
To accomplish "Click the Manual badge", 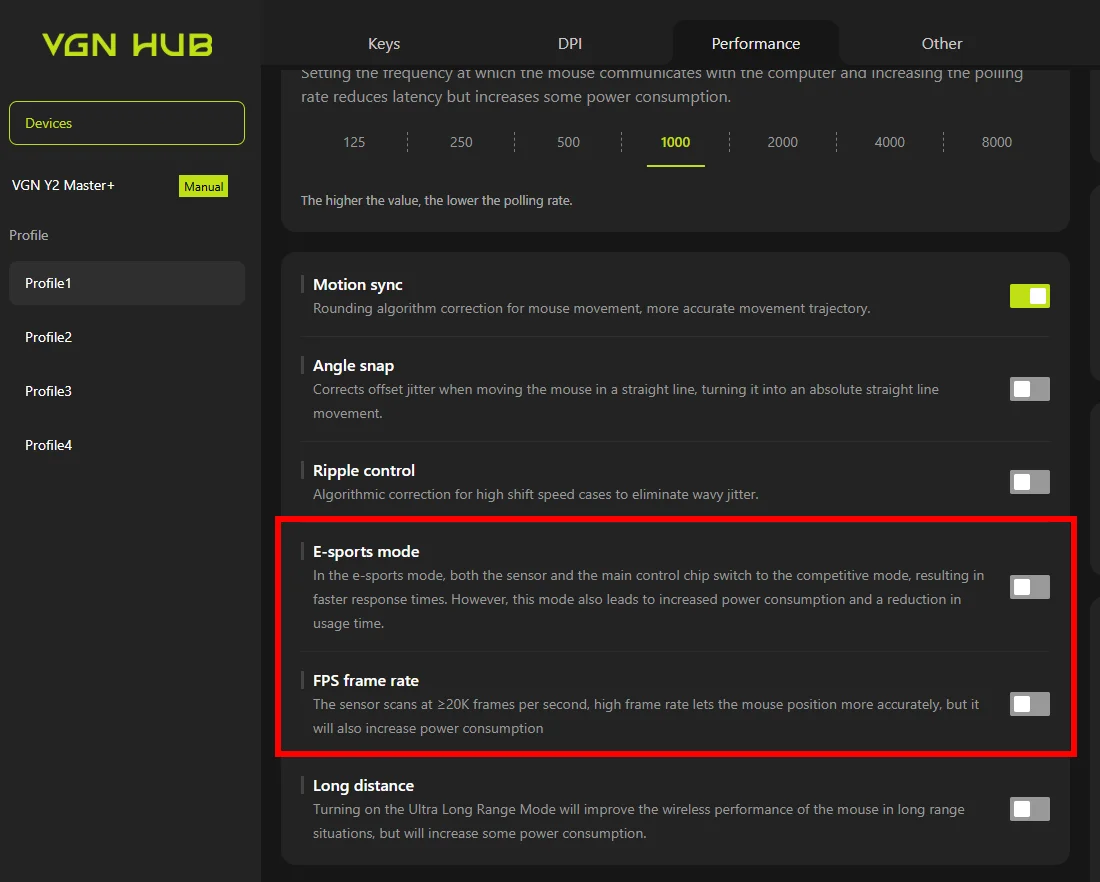I will point(203,186).
